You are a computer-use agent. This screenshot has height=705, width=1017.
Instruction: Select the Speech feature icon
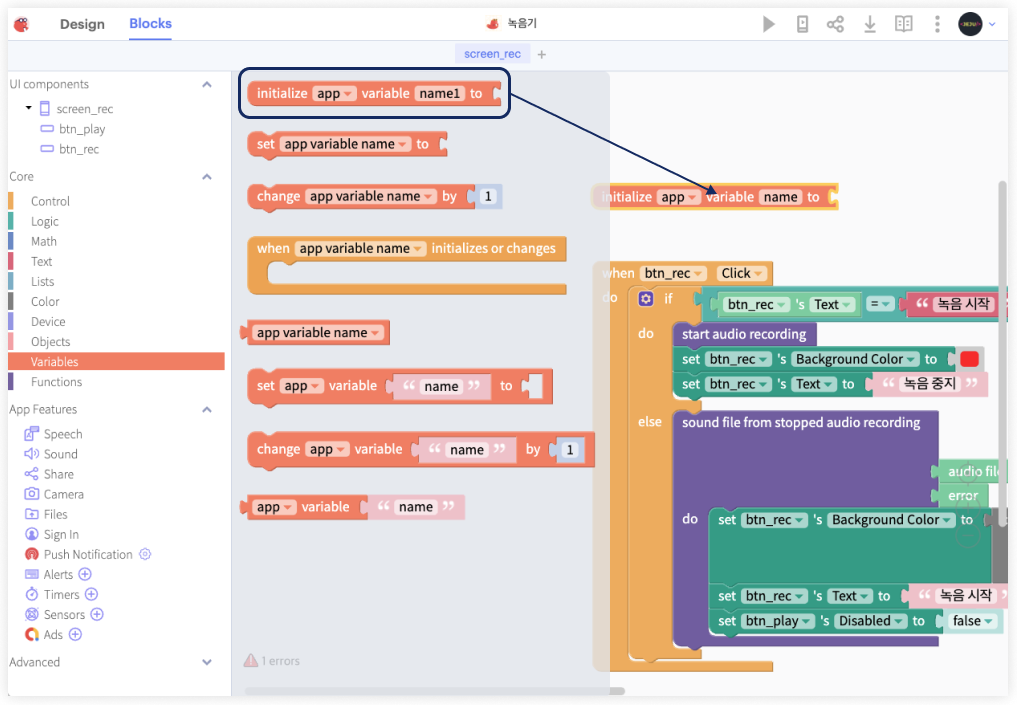[x=31, y=433]
